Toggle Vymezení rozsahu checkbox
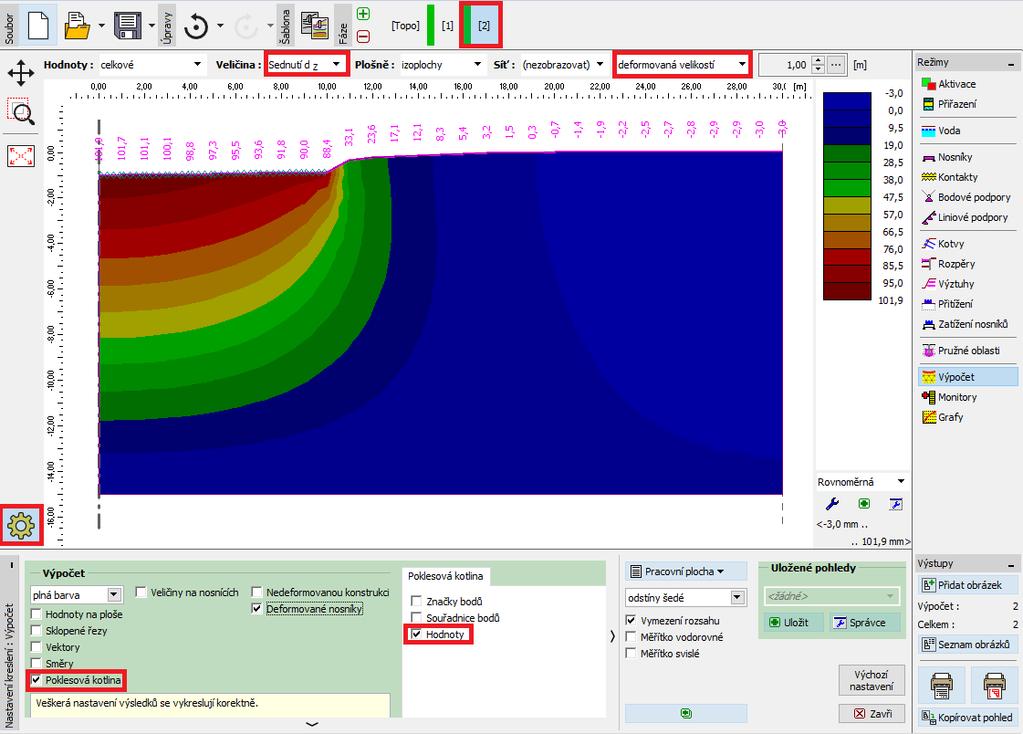 click(631, 620)
